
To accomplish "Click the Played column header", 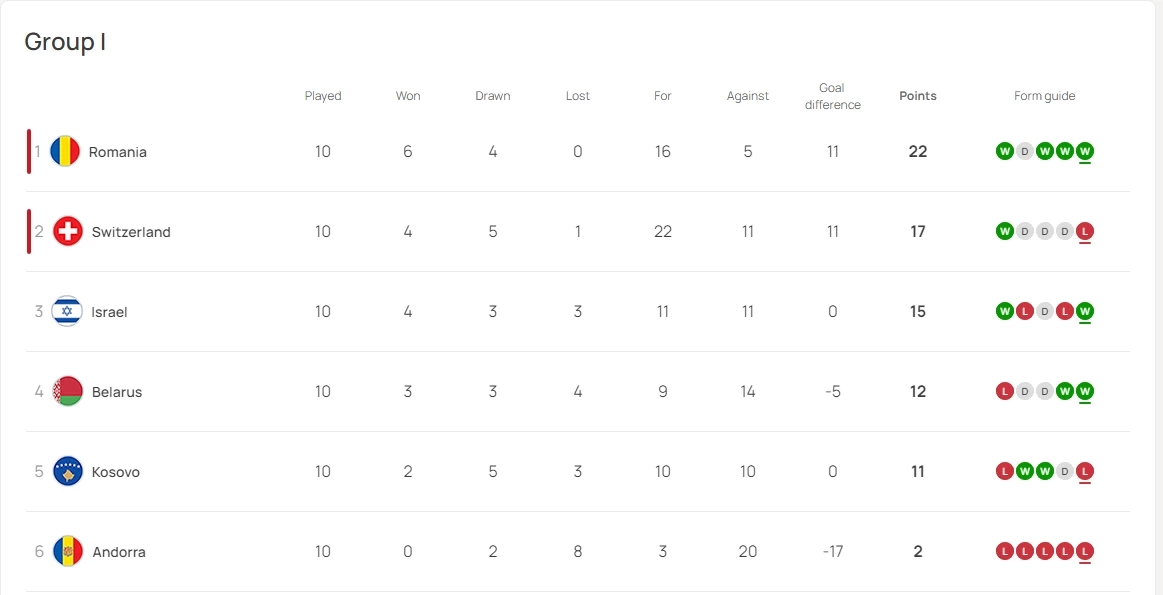I will (323, 96).
